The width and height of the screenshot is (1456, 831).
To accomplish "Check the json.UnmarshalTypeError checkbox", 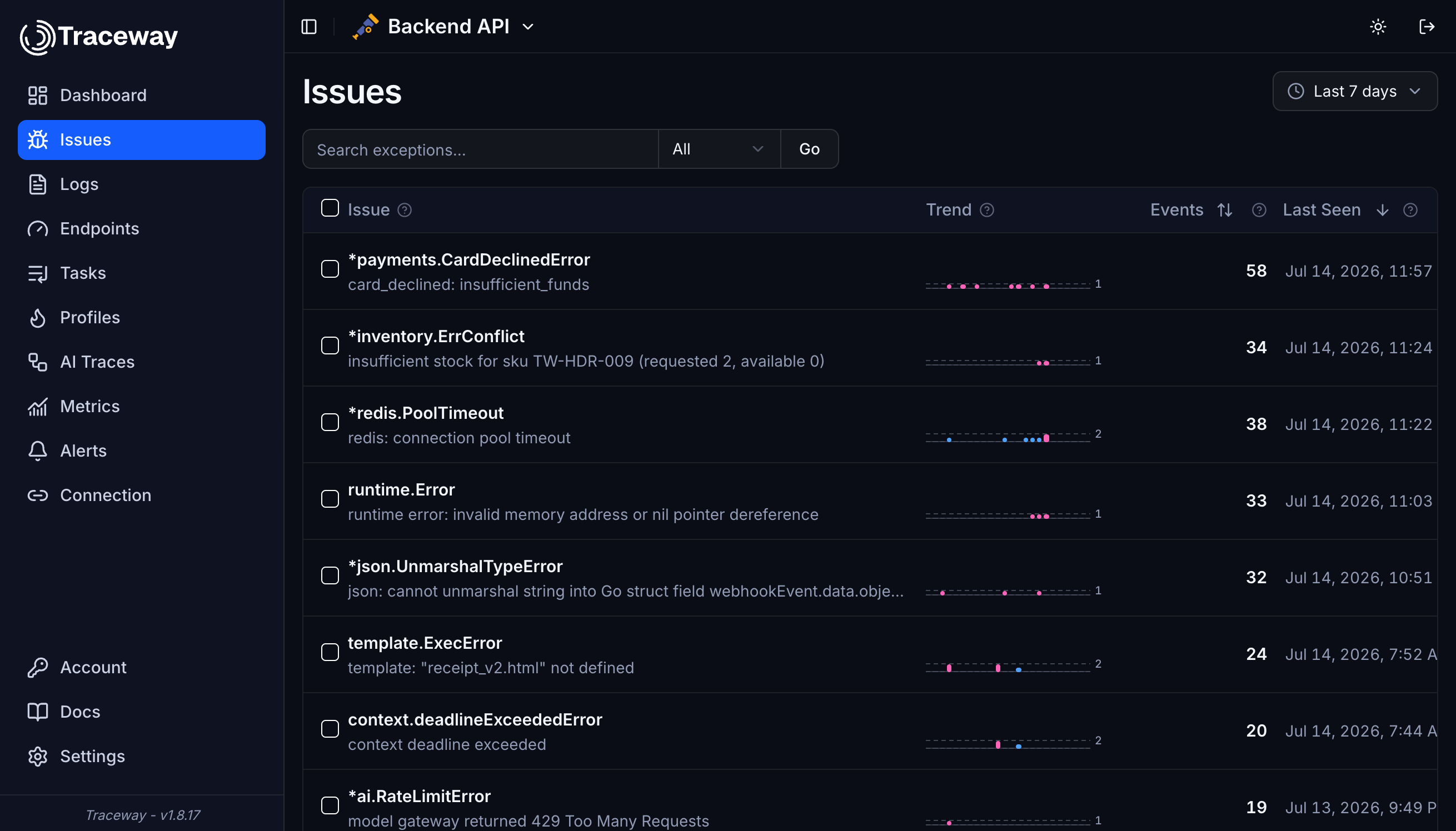I will pos(330,575).
